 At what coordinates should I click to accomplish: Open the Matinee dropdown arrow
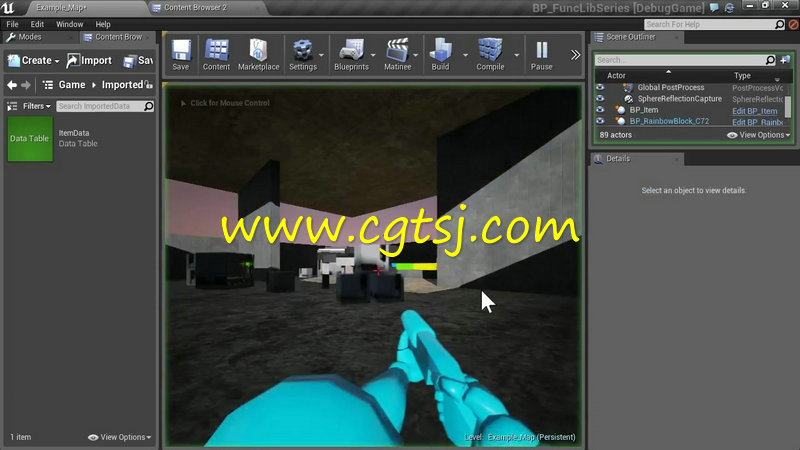point(416,55)
